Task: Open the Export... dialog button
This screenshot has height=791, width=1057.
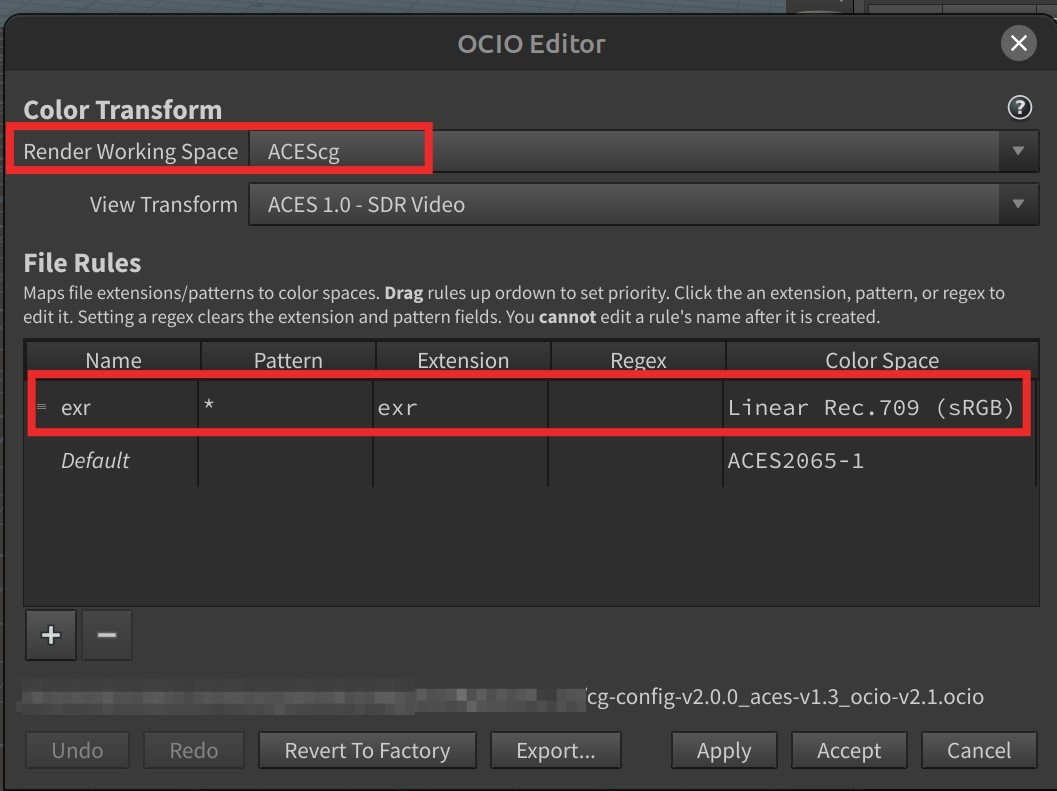Action: (x=555, y=750)
